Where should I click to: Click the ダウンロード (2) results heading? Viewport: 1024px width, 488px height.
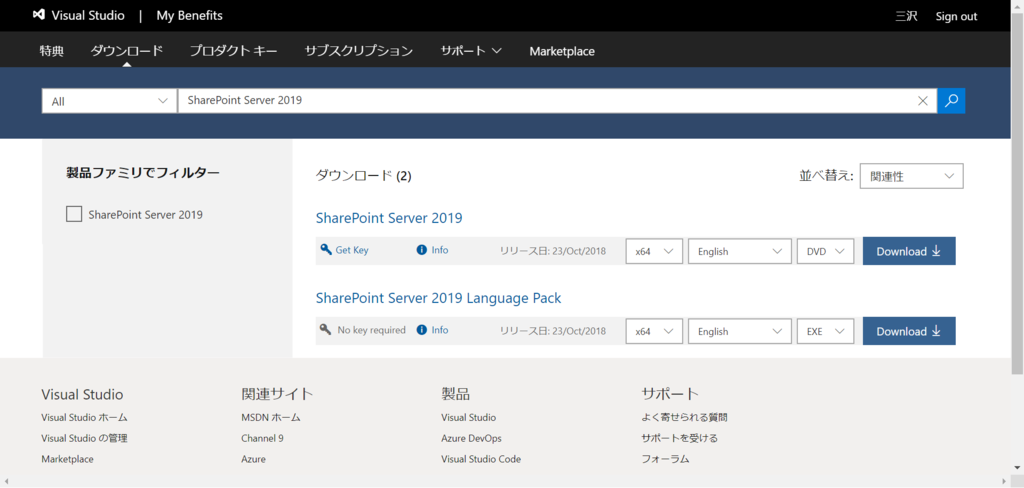tap(364, 176)
